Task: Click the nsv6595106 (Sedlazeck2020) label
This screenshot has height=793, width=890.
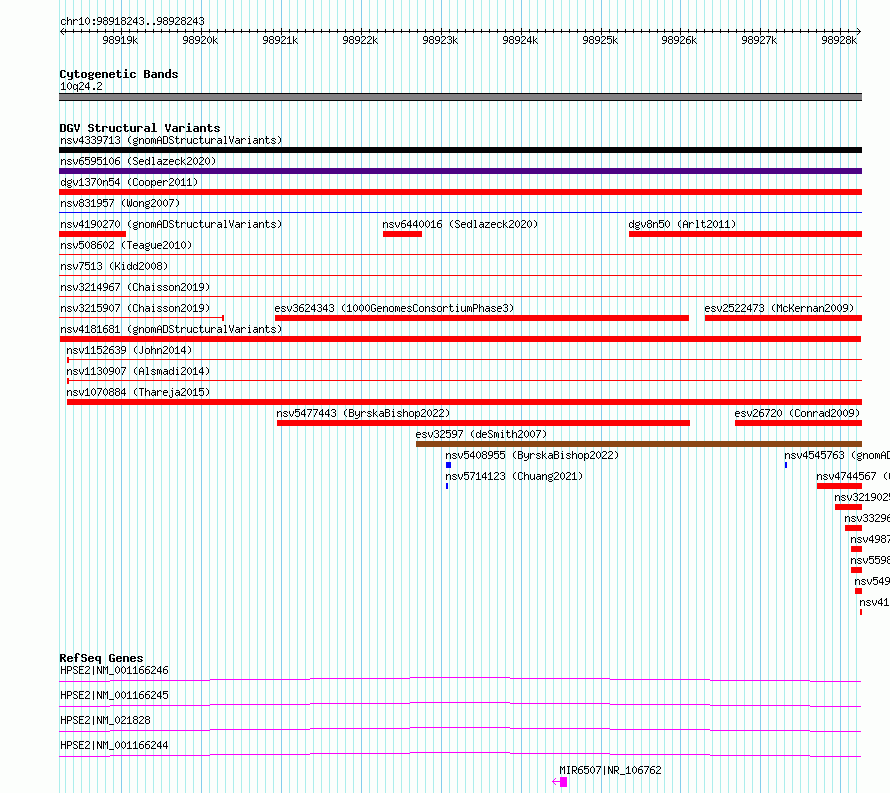Action: 138,161
